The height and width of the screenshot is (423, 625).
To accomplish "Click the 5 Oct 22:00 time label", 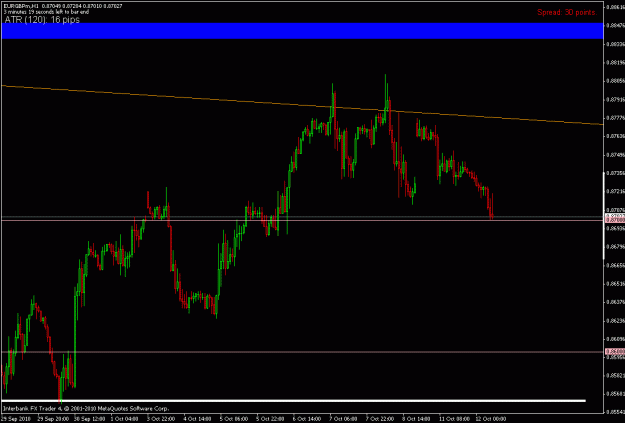I will pos(270,419).
